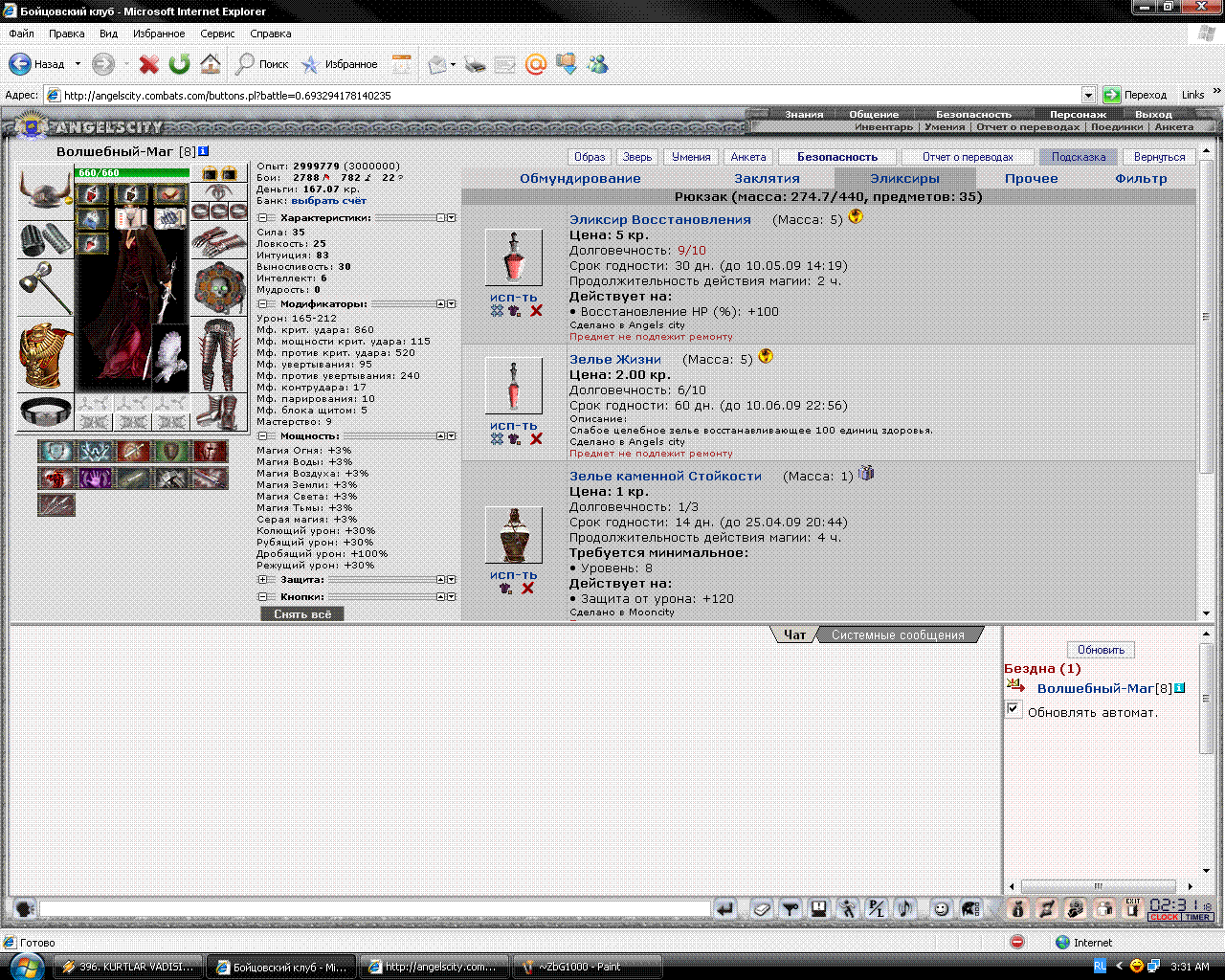Open the Сервис menu
Image resolution: width=1225 pixels, height=980 pixels.
coord(217,33)
